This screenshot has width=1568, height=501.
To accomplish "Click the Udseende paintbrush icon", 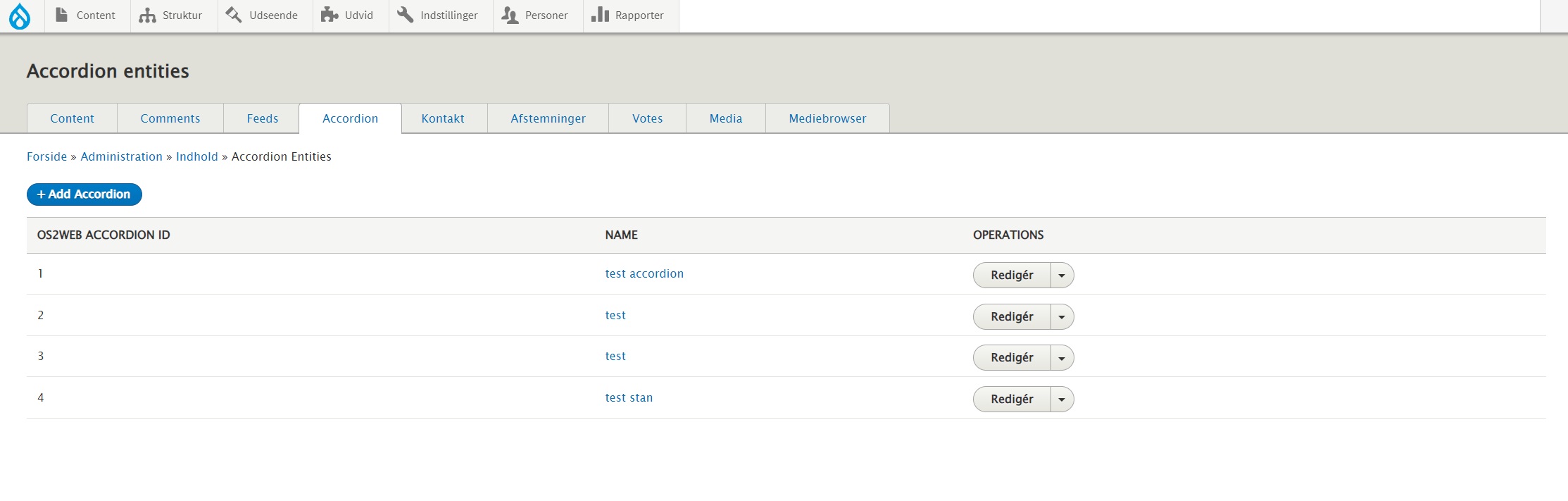I will (234, 15).
